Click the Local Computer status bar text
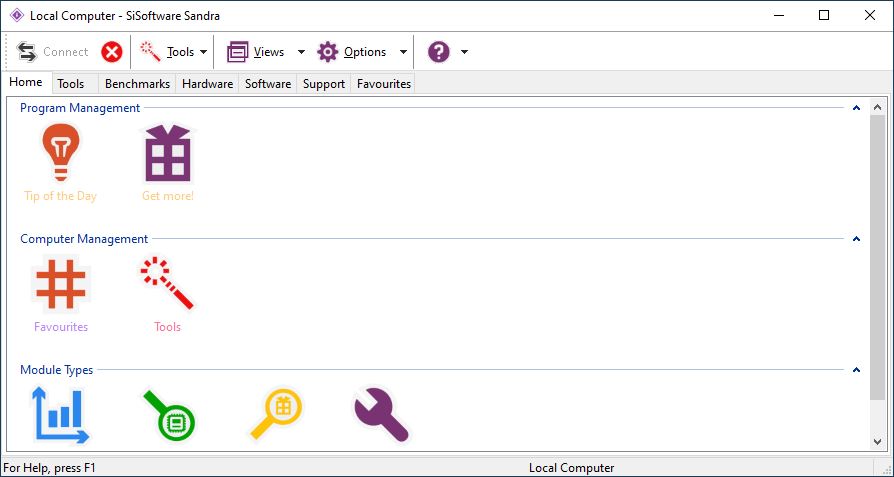The image size is (894, 477). (571, 468)
